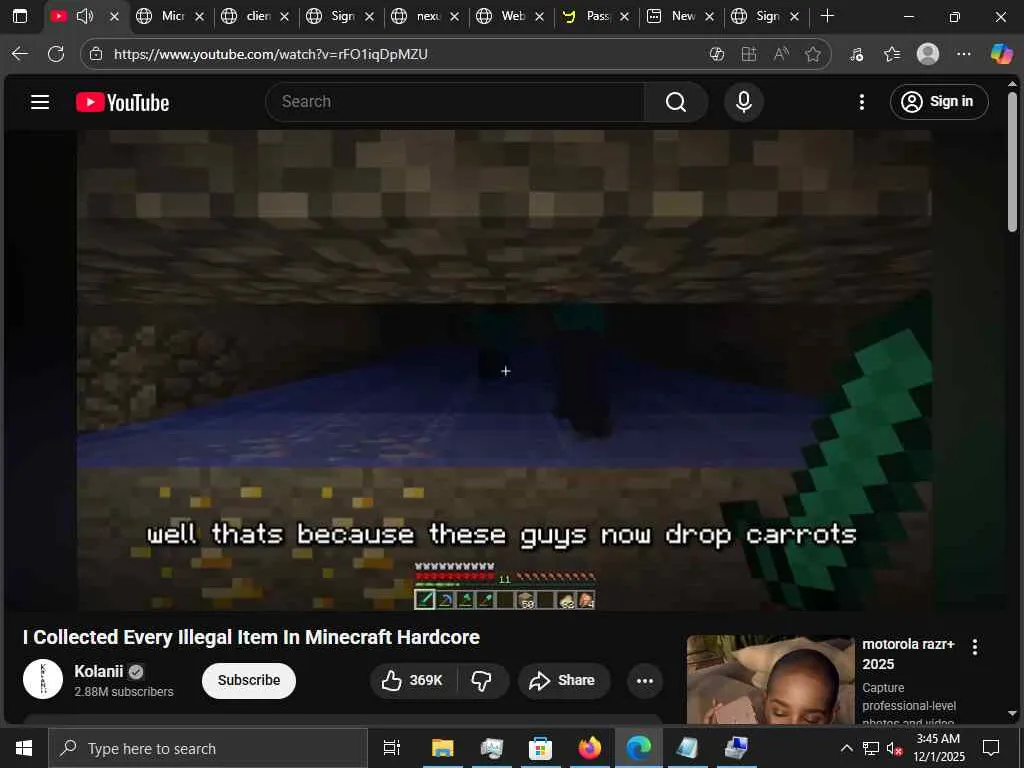1024x768 pixels.
Task: Share this video
Action: (564, 680)
